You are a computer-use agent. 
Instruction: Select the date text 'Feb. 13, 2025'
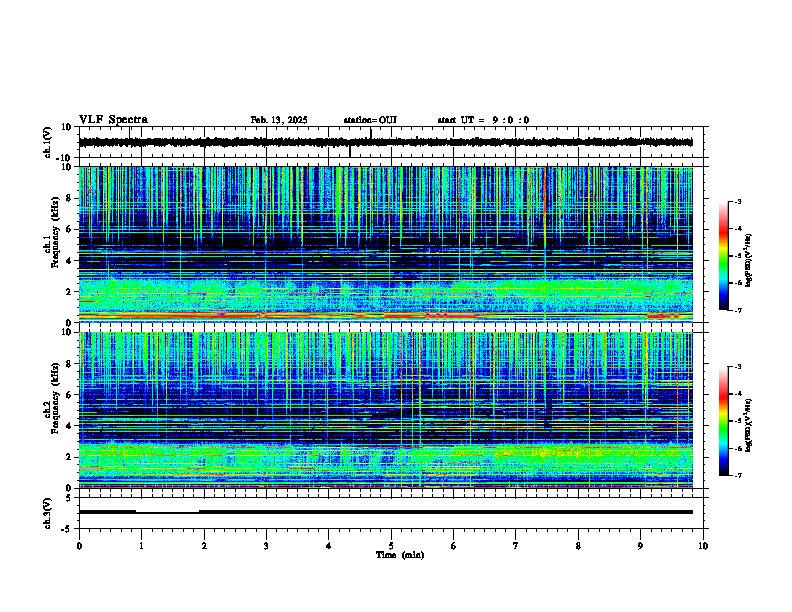[279, 120]
